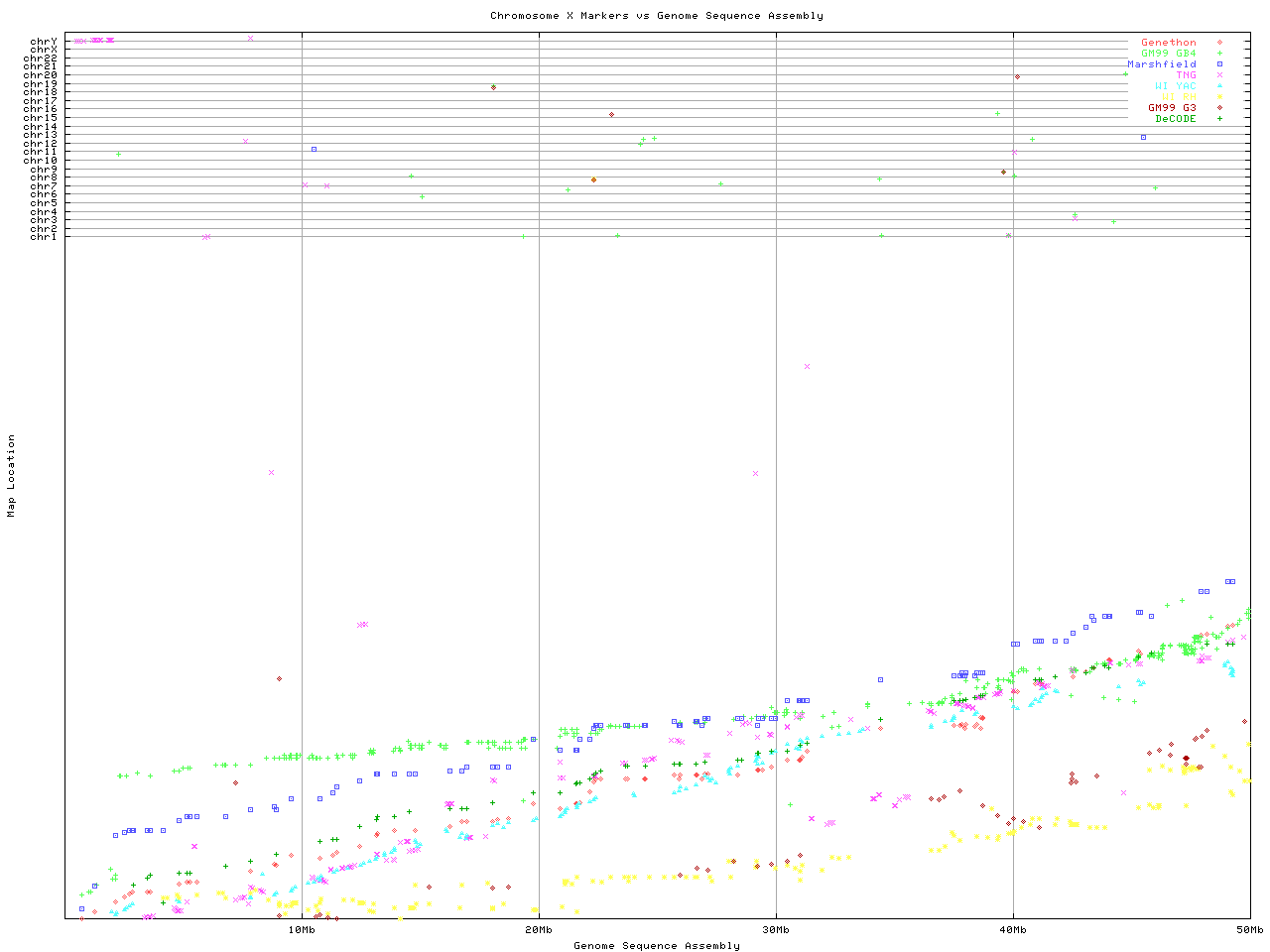Click the WI RH yellow star symbol
Screen dimensions: 1270x952
coord(1219,97)
